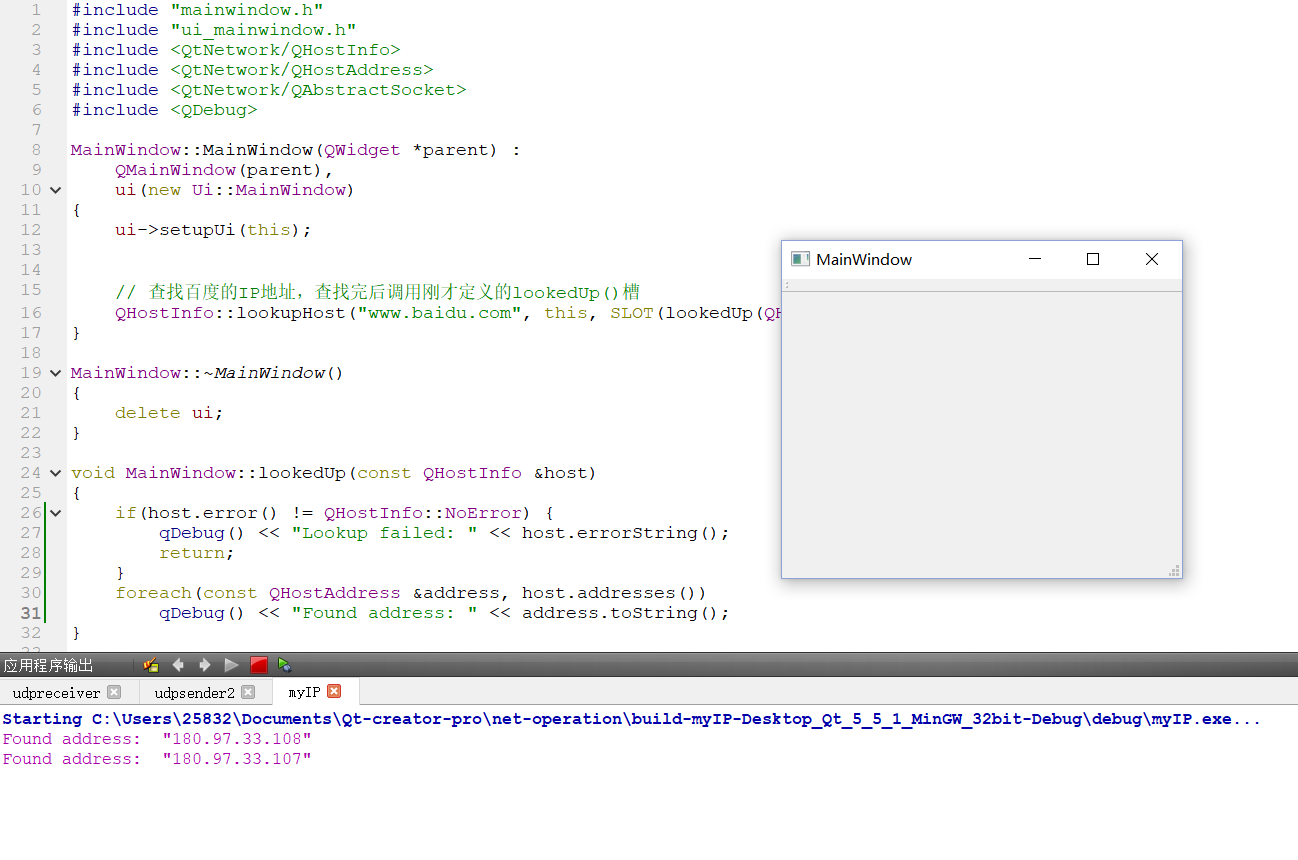1298x860 pixels.
Task: Click the MainWindow title text
Action: pos(864,259)
